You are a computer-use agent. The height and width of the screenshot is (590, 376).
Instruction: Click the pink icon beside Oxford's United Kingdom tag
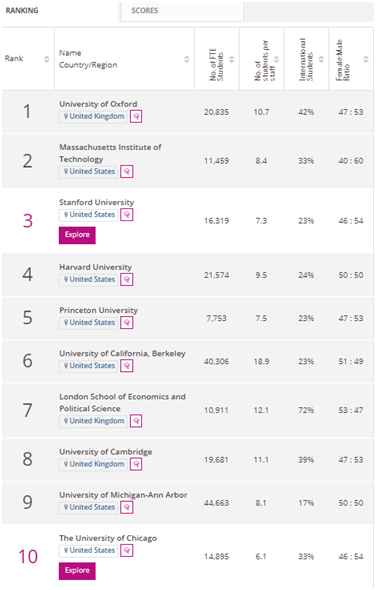coord(136,117)
